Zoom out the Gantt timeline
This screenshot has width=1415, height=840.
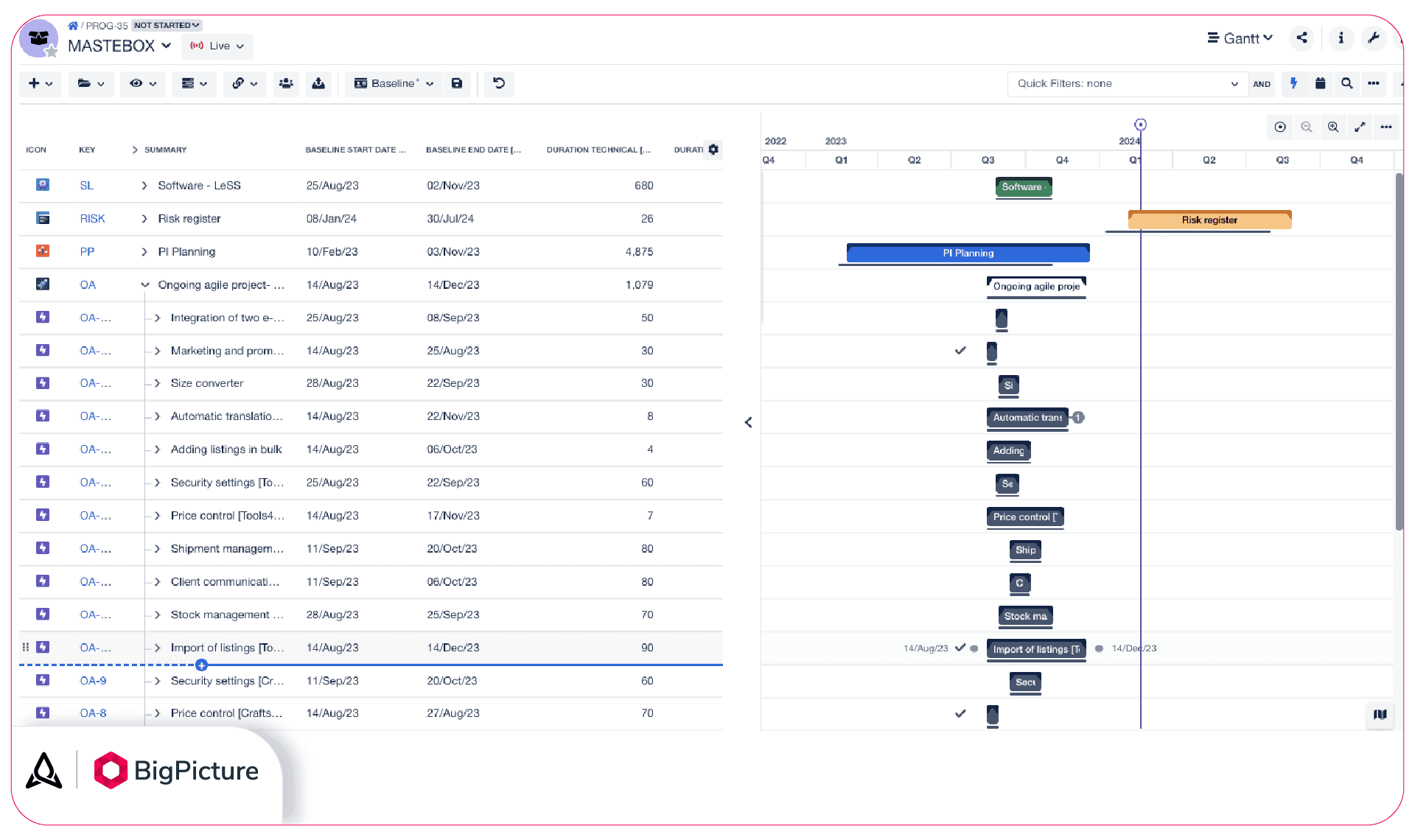coord(1307,127)
